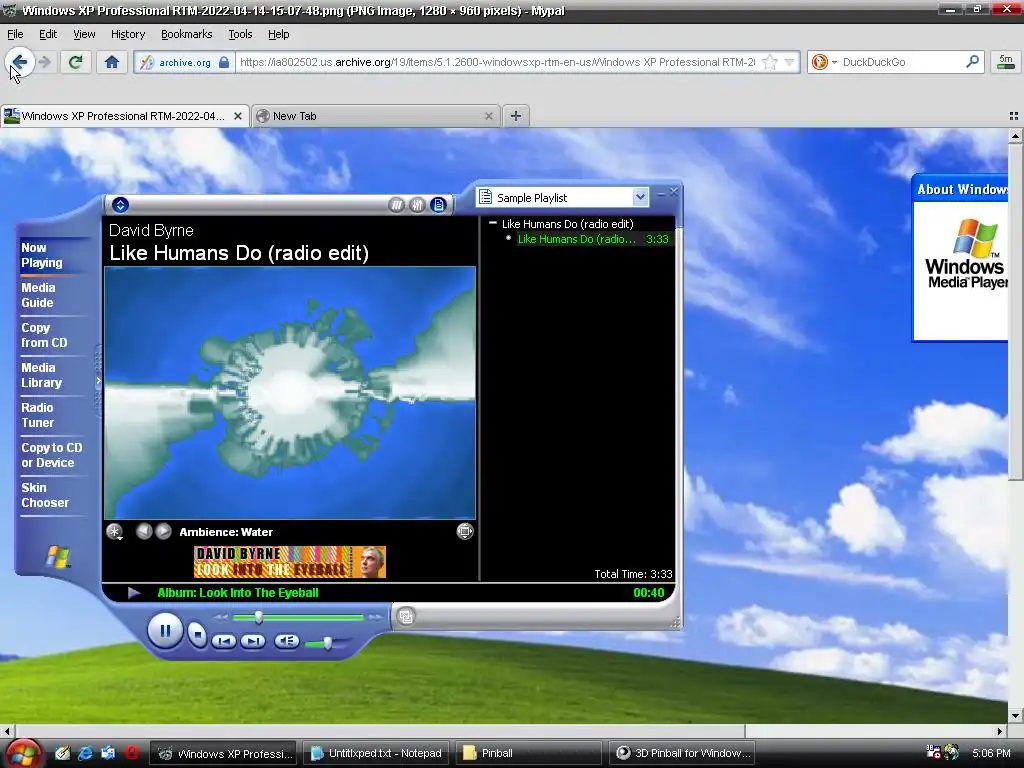This screenshot has width=1024, height=768.
Task: Open the Bookmarks menu
Action: (x=186, y=34)
